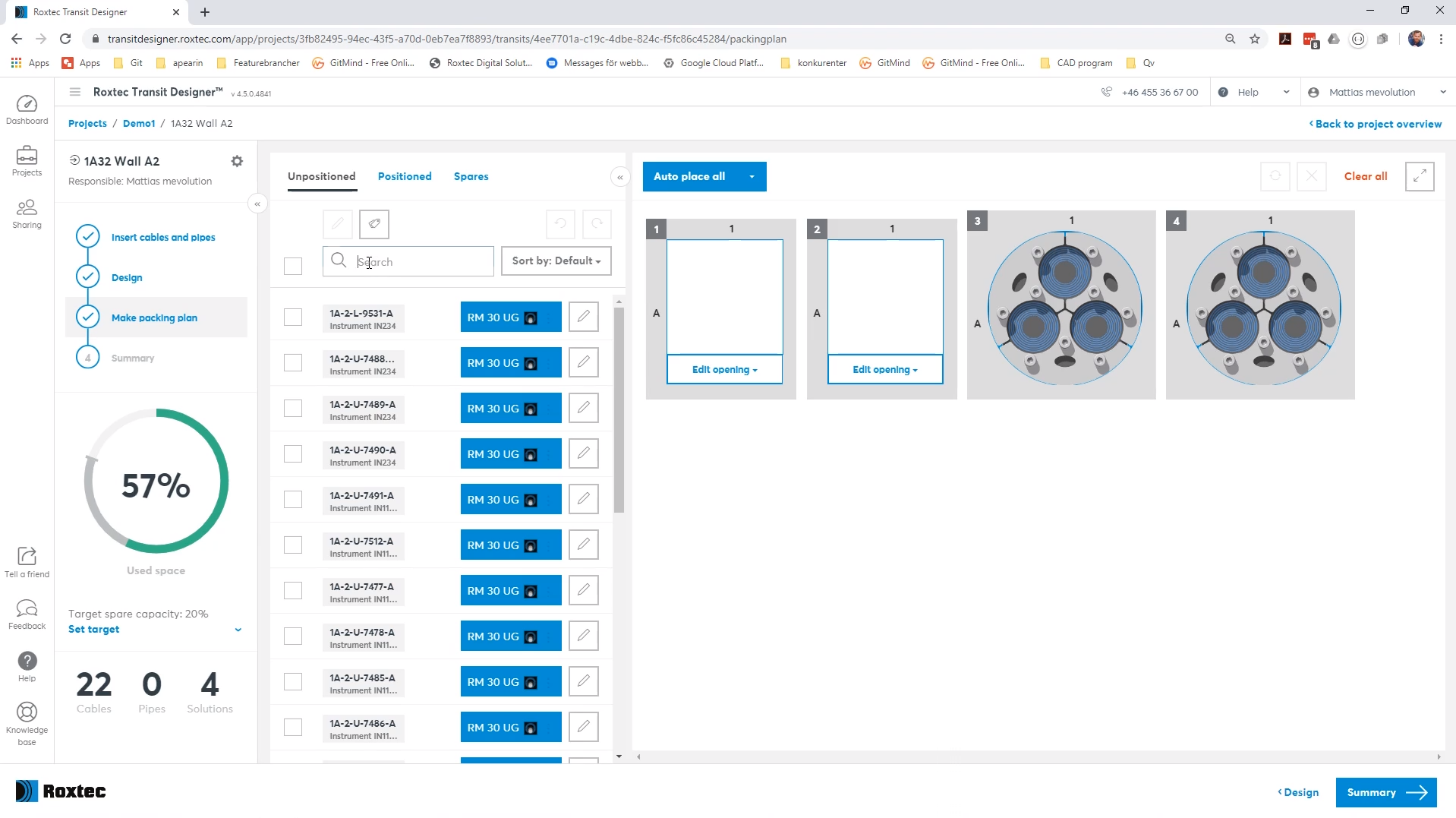Expand Edit opening menu for opening 1

pos(724,370)
